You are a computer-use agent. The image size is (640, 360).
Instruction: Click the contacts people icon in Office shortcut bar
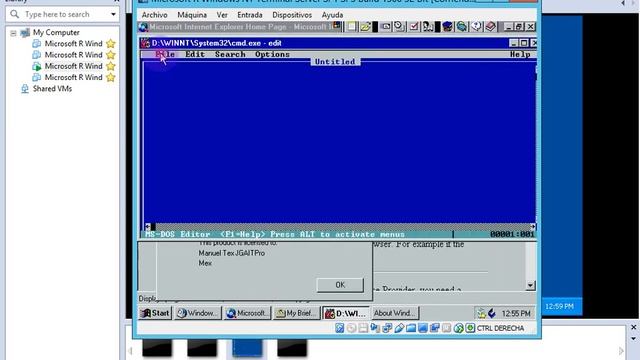pyautogui.click(x=428, y=27)
